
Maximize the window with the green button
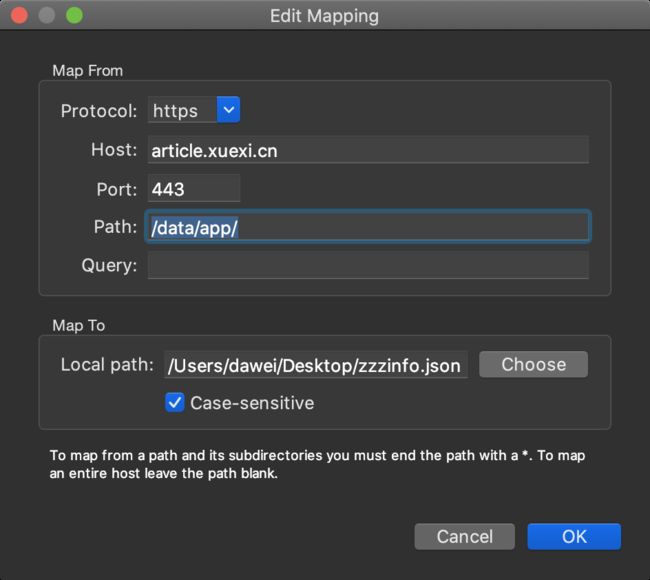tap(75, 15)
